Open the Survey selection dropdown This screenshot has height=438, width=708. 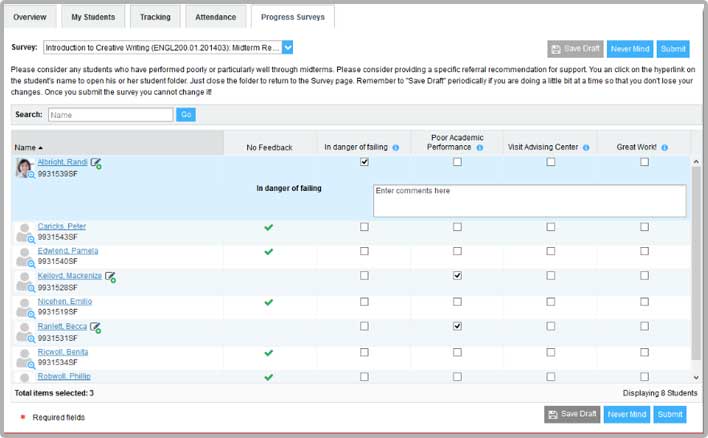(x=287, y=47)
